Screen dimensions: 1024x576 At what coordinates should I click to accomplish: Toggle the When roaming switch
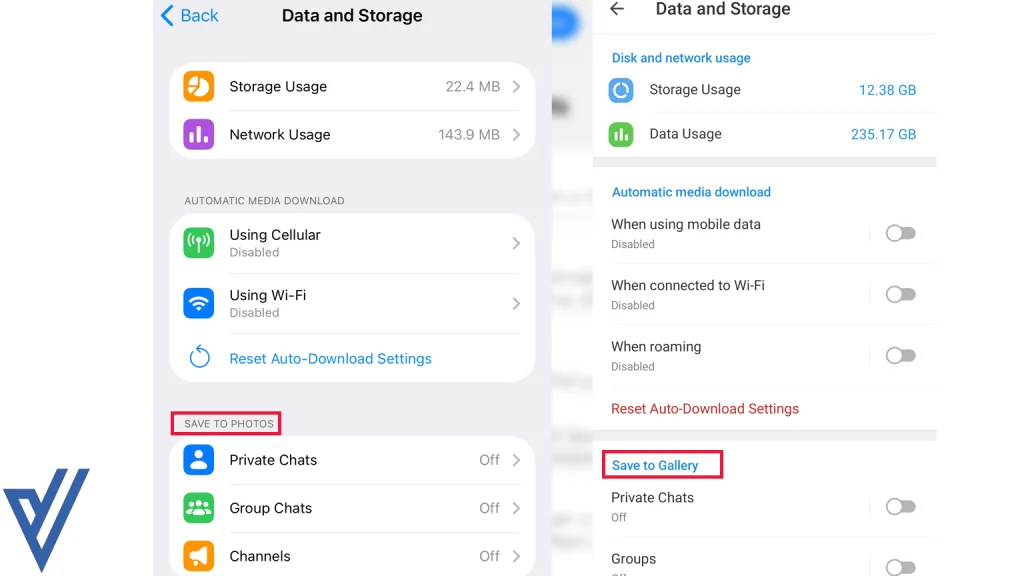point(901,355)
